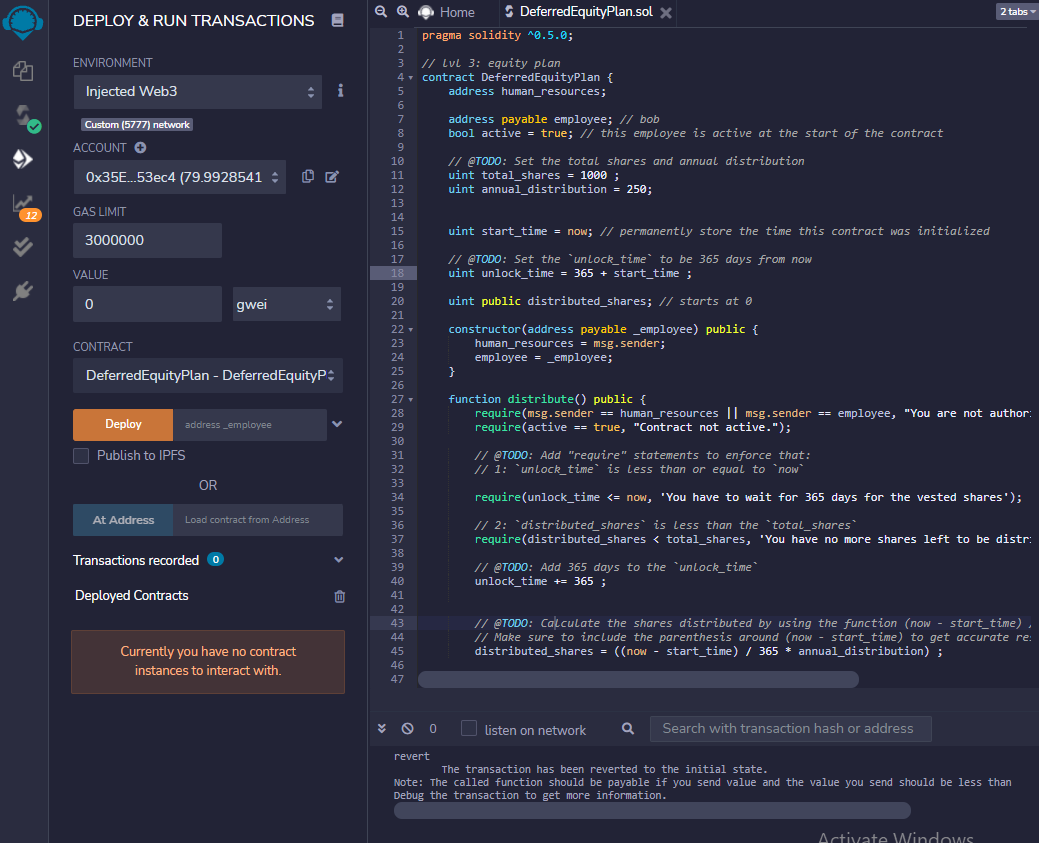The image size is (1039, 843).
Task: Open the Environment dropdown showing Injected Web3
Action: [197, 91]
